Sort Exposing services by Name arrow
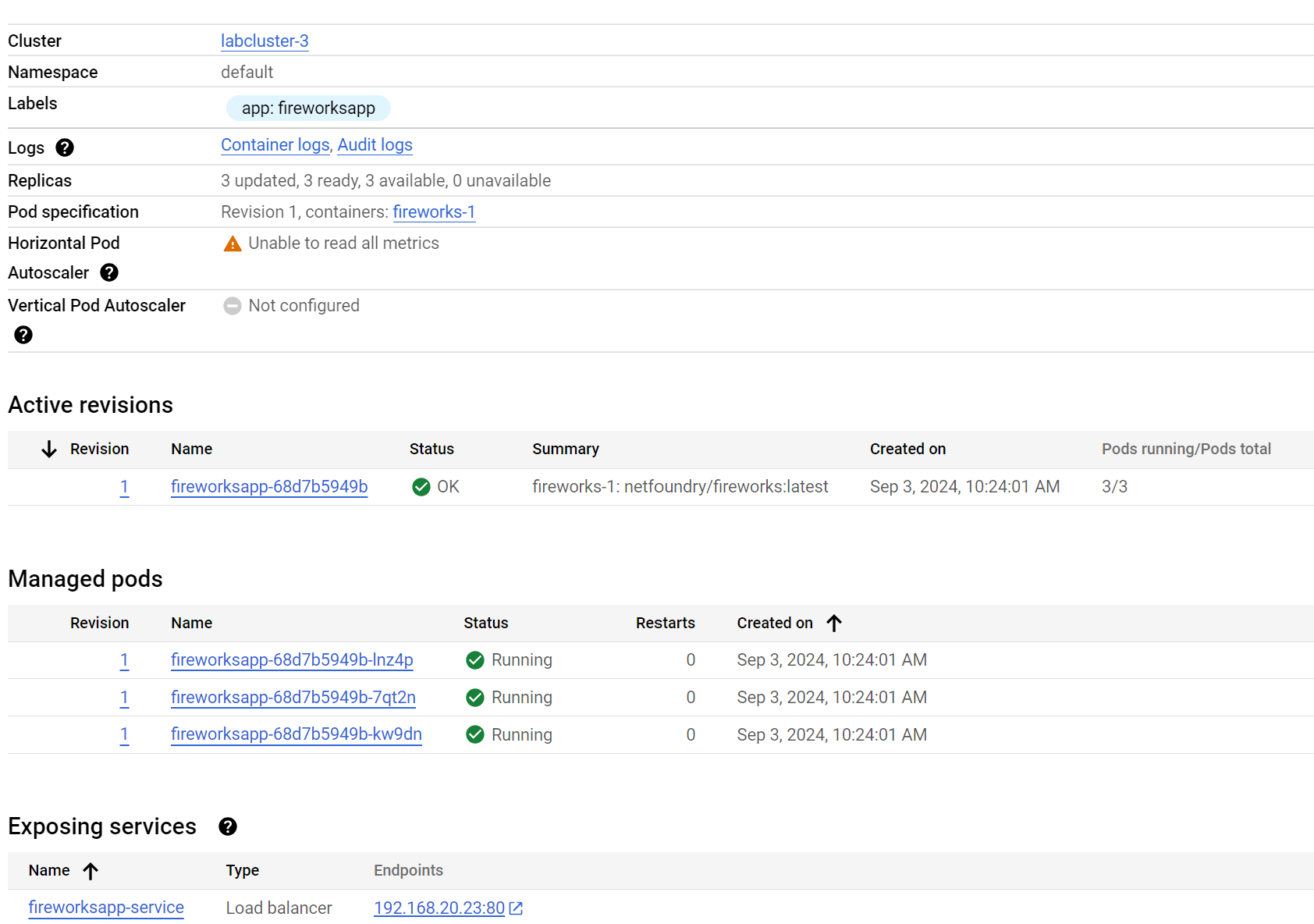The width and height of the screenshot is (1314, 924). pos(91,871)
